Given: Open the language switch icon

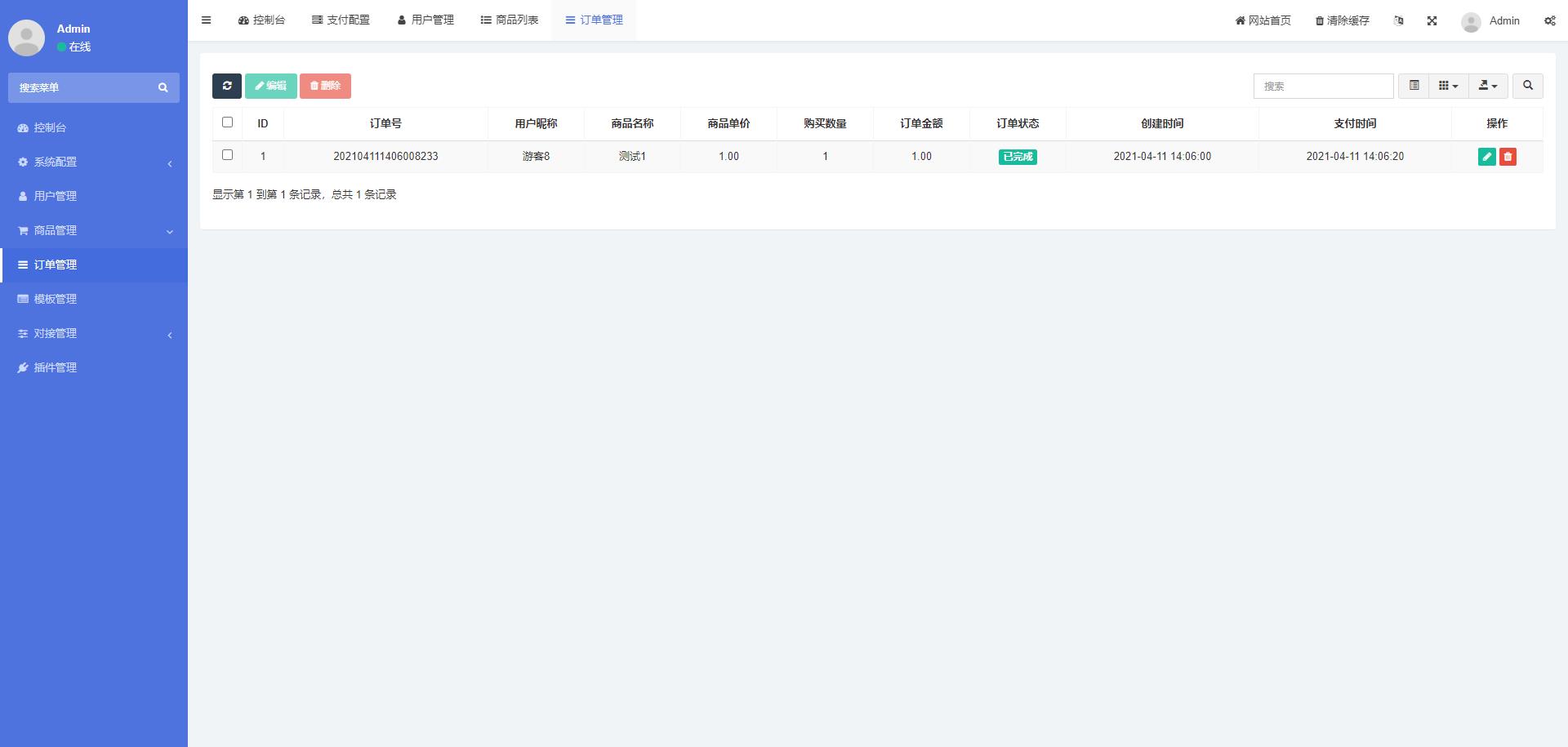Looking at the screenshot, I should click(1399, 20).
